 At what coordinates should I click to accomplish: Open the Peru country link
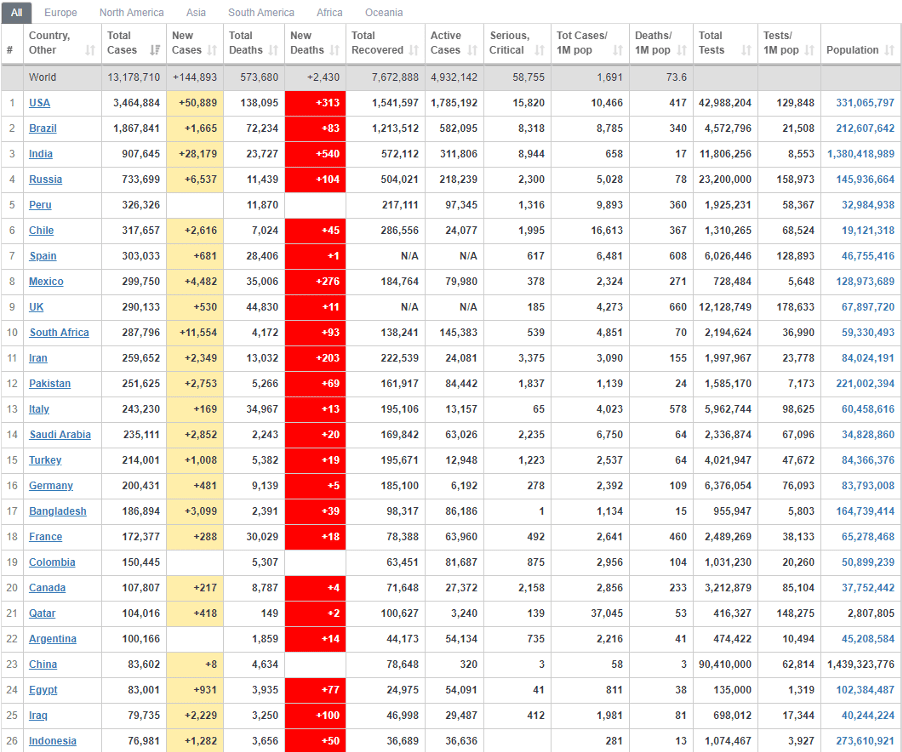click(40, 205)
